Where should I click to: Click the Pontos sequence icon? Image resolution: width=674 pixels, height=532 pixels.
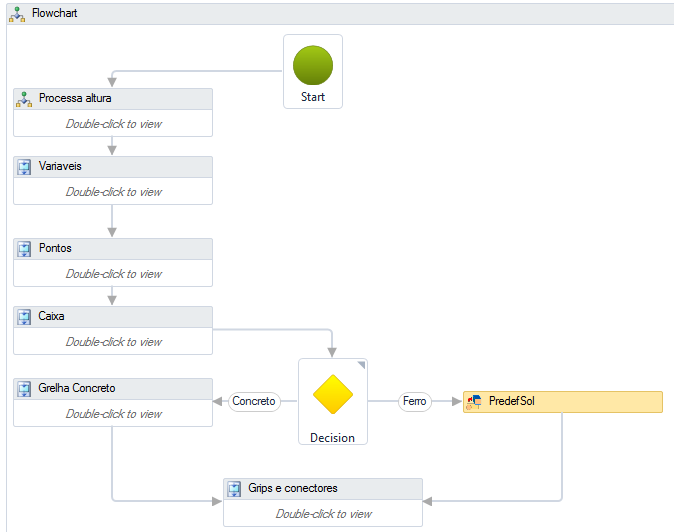pyautogui.click(x=25, y=249)
